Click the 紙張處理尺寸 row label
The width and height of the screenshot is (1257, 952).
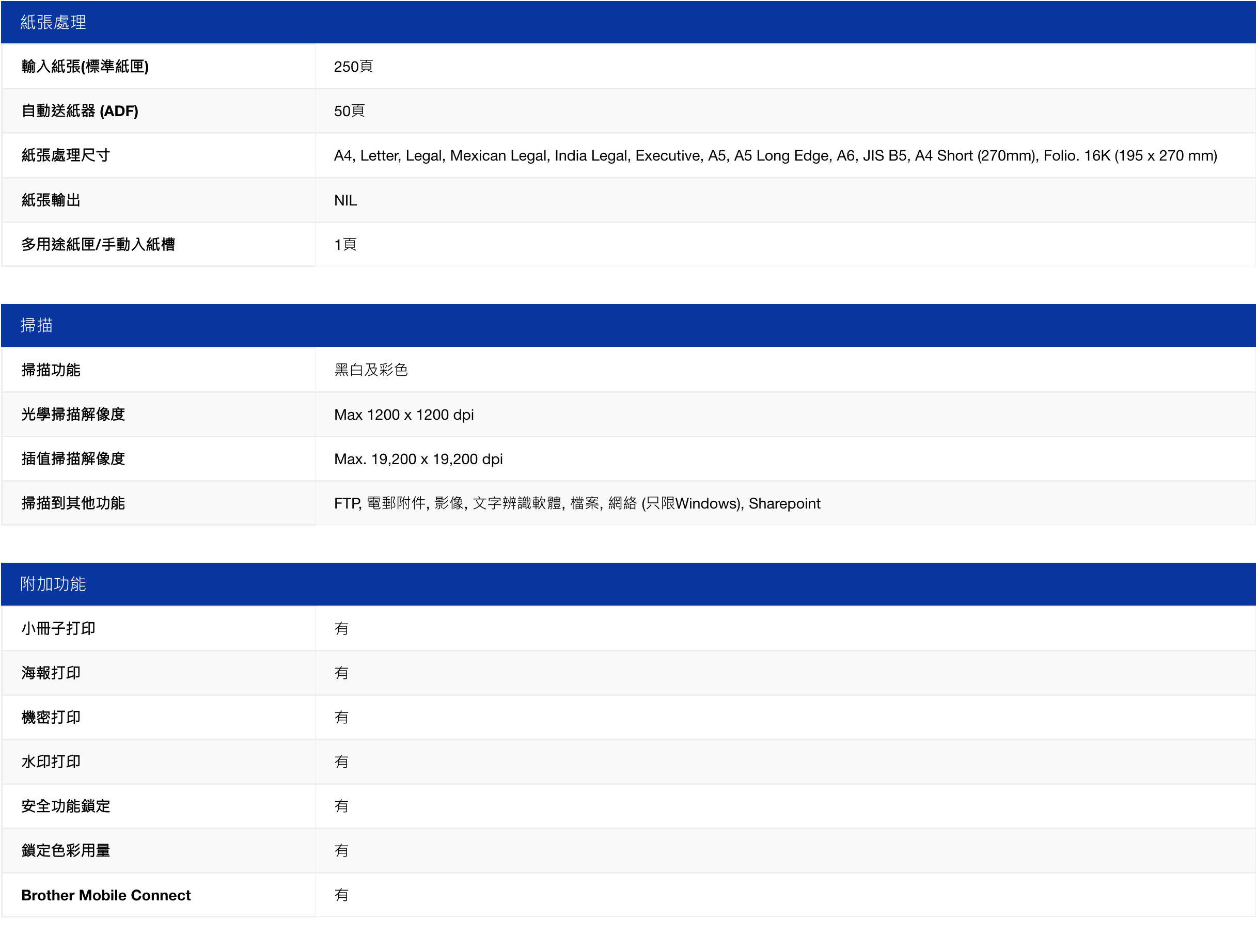click(66, 155)
